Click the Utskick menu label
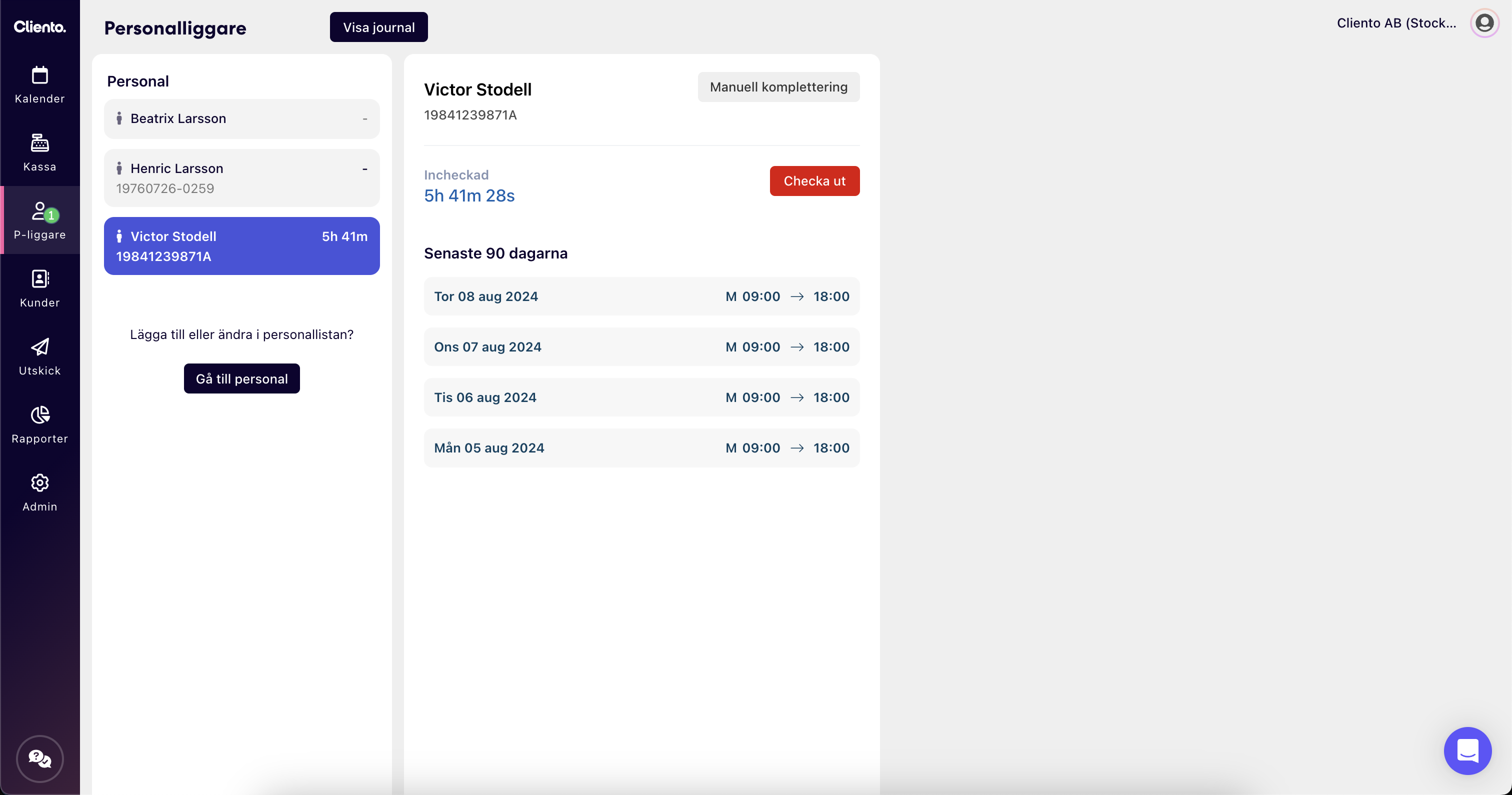 (40, 371)
